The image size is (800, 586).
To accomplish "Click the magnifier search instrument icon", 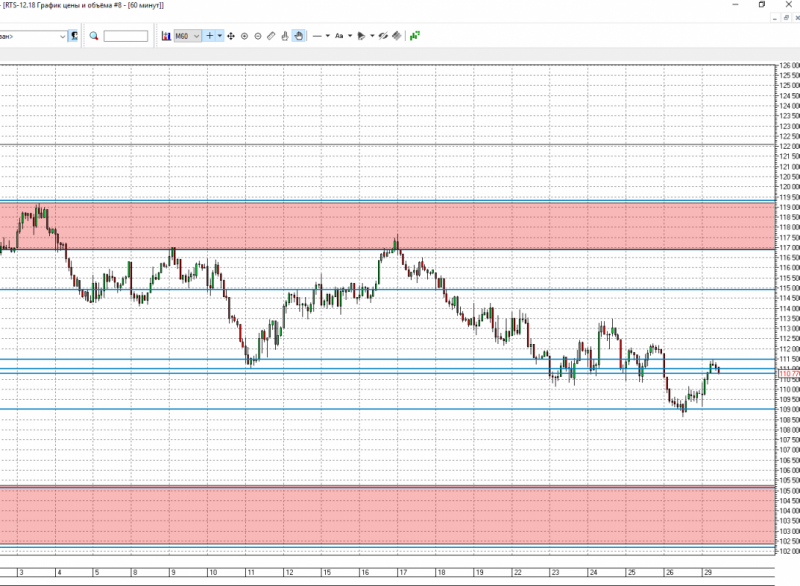I will (x=93, y=36).
